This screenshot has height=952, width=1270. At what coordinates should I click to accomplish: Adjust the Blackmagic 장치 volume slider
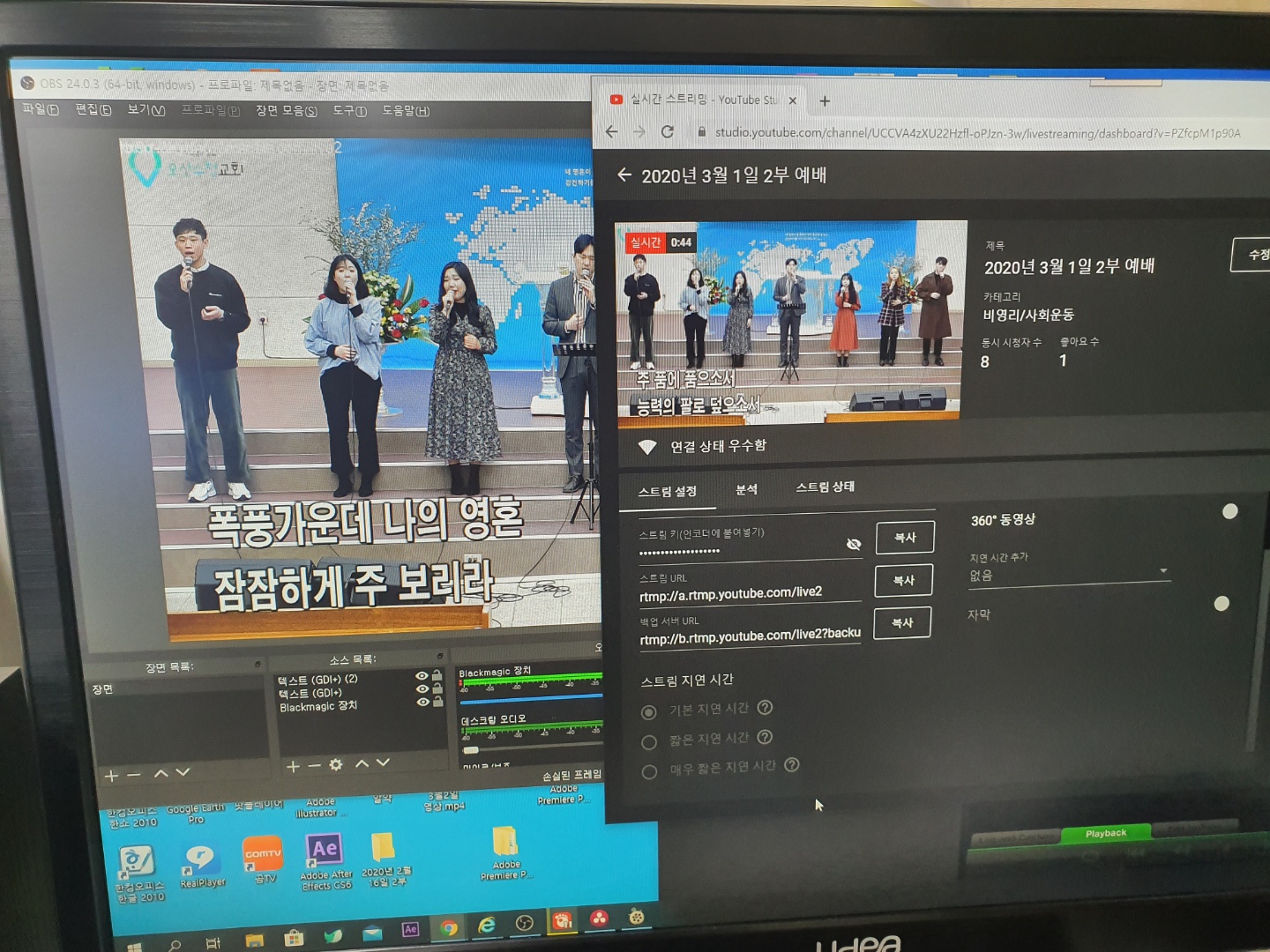[529, 701]
